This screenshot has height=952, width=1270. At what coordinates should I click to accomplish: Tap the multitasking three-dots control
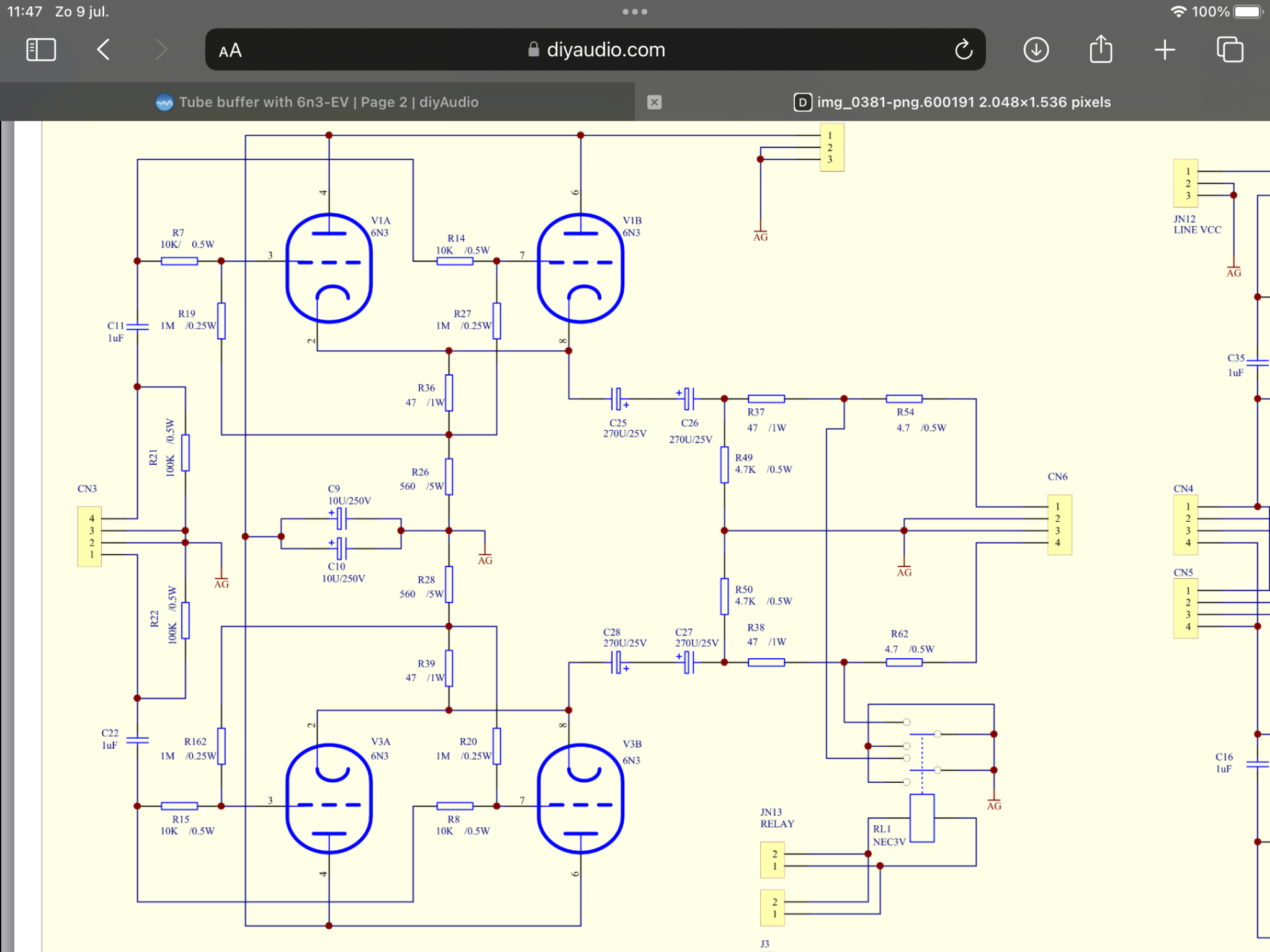635,12
